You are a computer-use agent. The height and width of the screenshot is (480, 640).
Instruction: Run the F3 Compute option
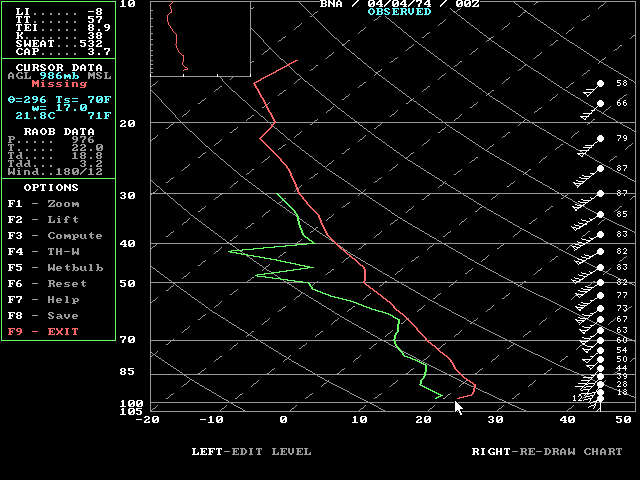54,236
